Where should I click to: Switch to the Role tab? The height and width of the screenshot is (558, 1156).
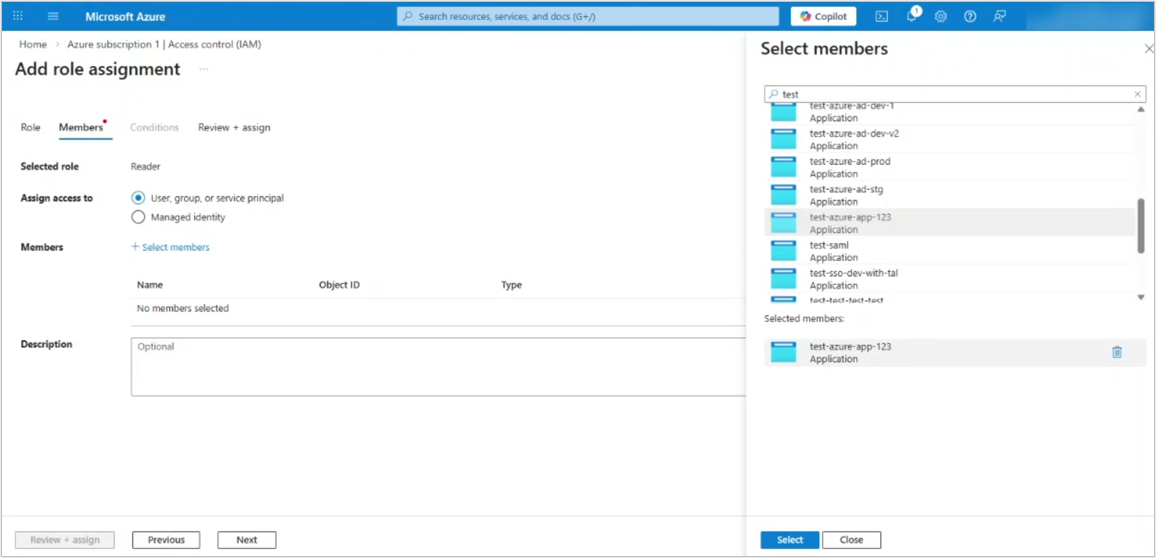pos(31,127)
